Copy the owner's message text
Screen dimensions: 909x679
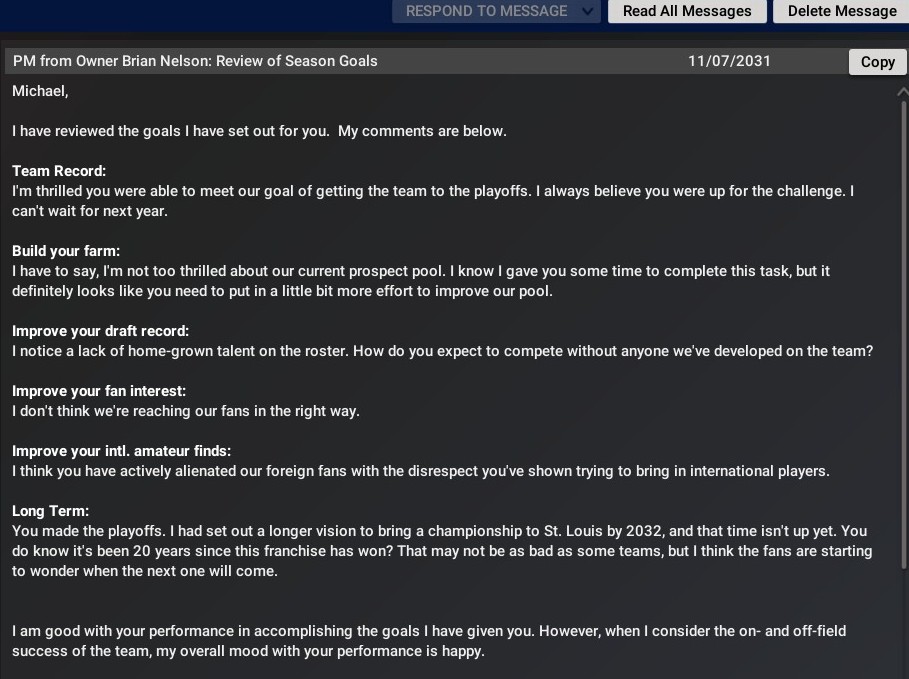tap(877, 62)
